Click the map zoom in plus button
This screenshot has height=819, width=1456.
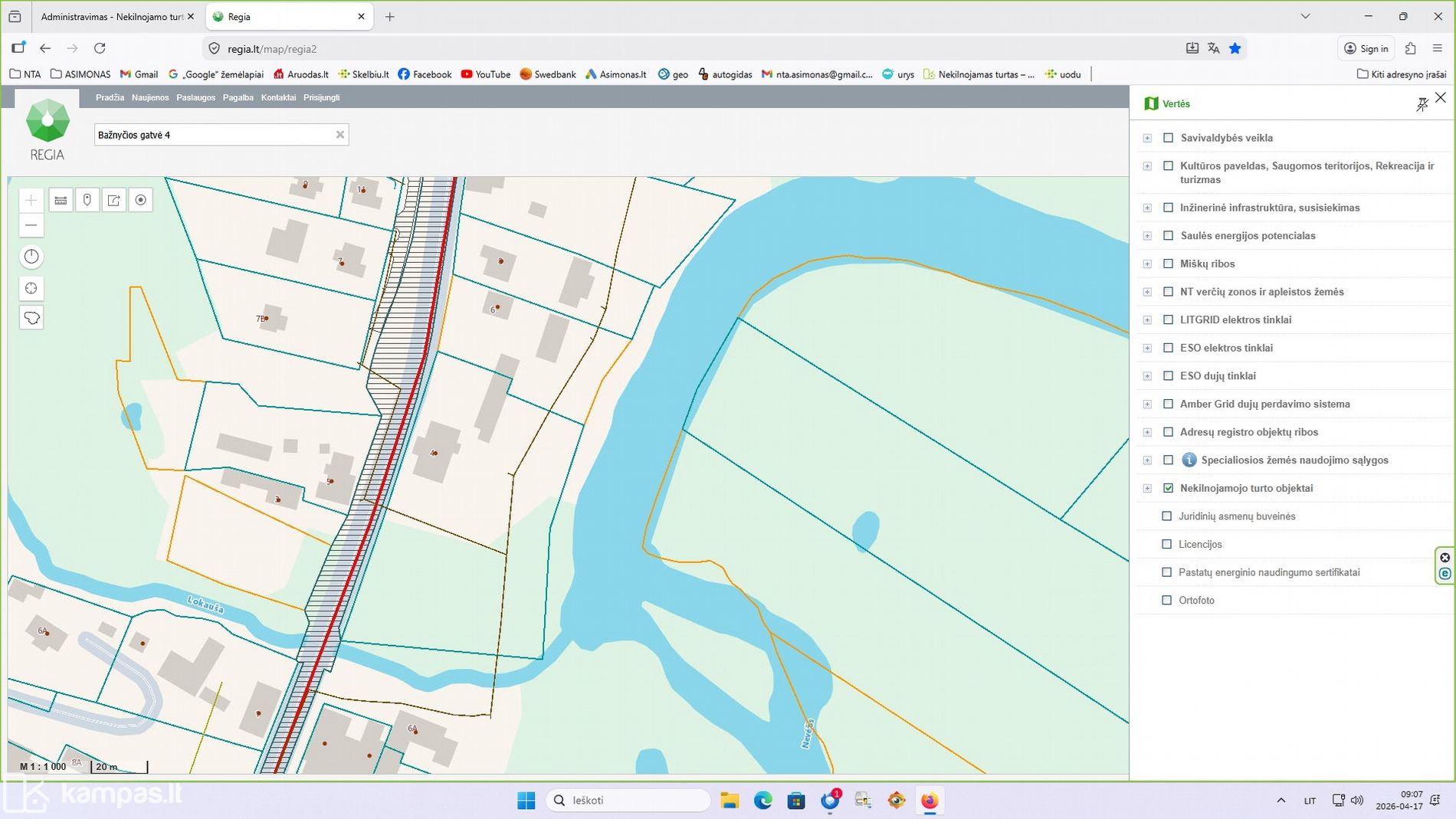click(31, 201)
